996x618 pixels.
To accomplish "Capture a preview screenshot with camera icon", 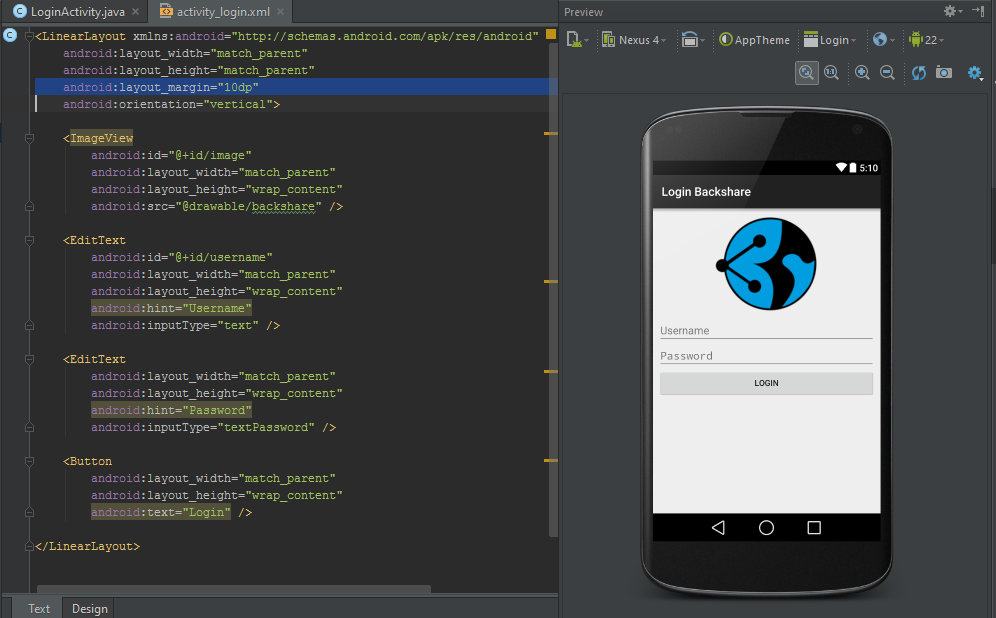I will (x=944, y=72).
